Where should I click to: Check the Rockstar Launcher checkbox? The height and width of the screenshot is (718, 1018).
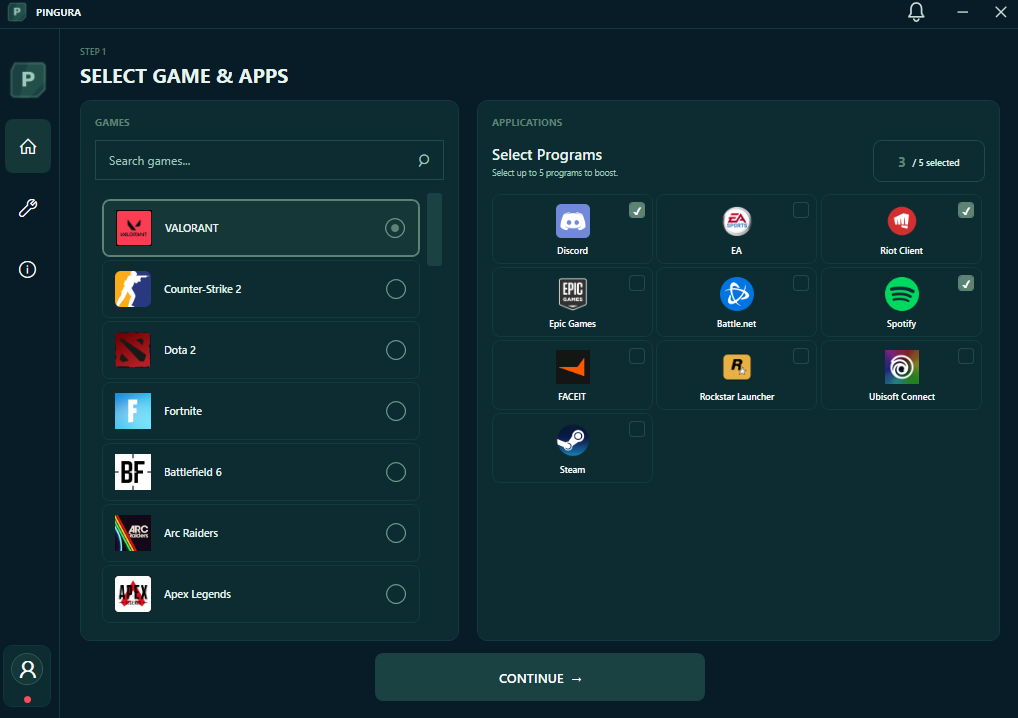(801, 356)
